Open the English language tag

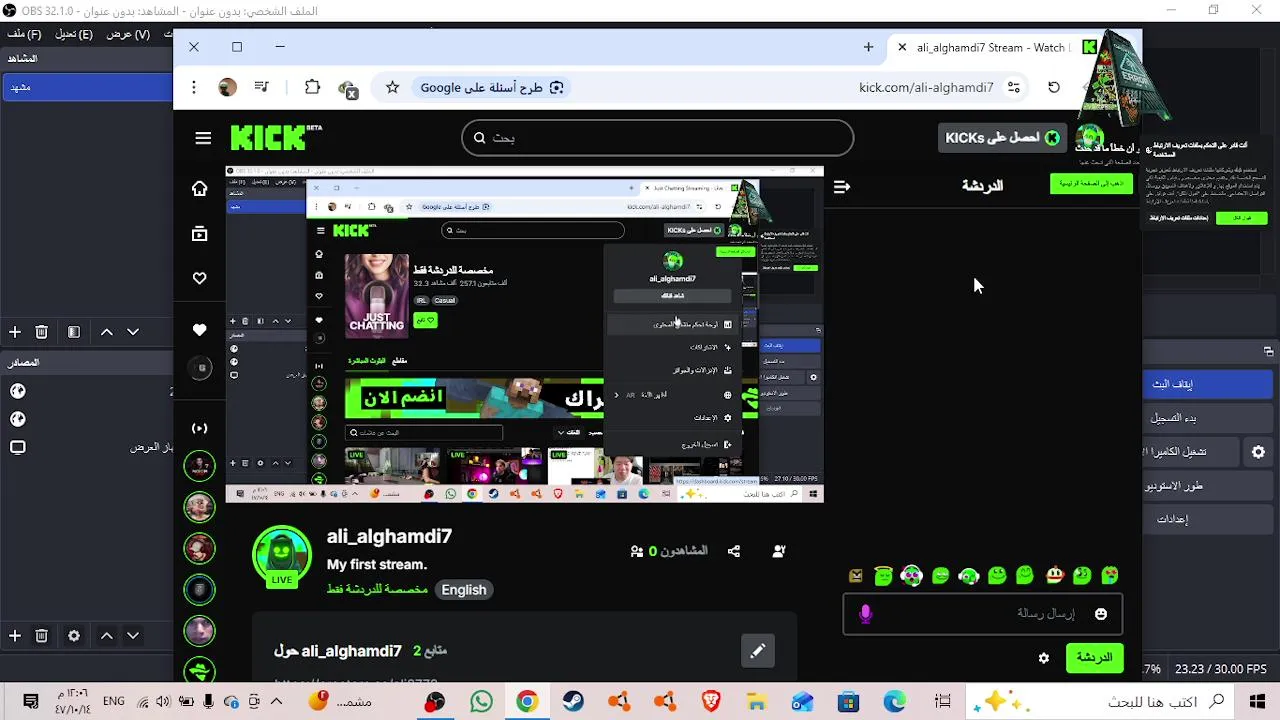click(x=464, y=590)
